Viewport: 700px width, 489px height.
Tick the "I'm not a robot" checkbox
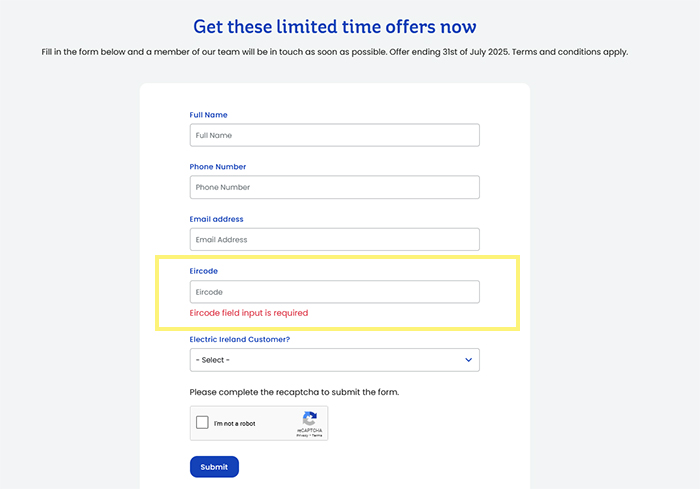click(x=203, y=423)
